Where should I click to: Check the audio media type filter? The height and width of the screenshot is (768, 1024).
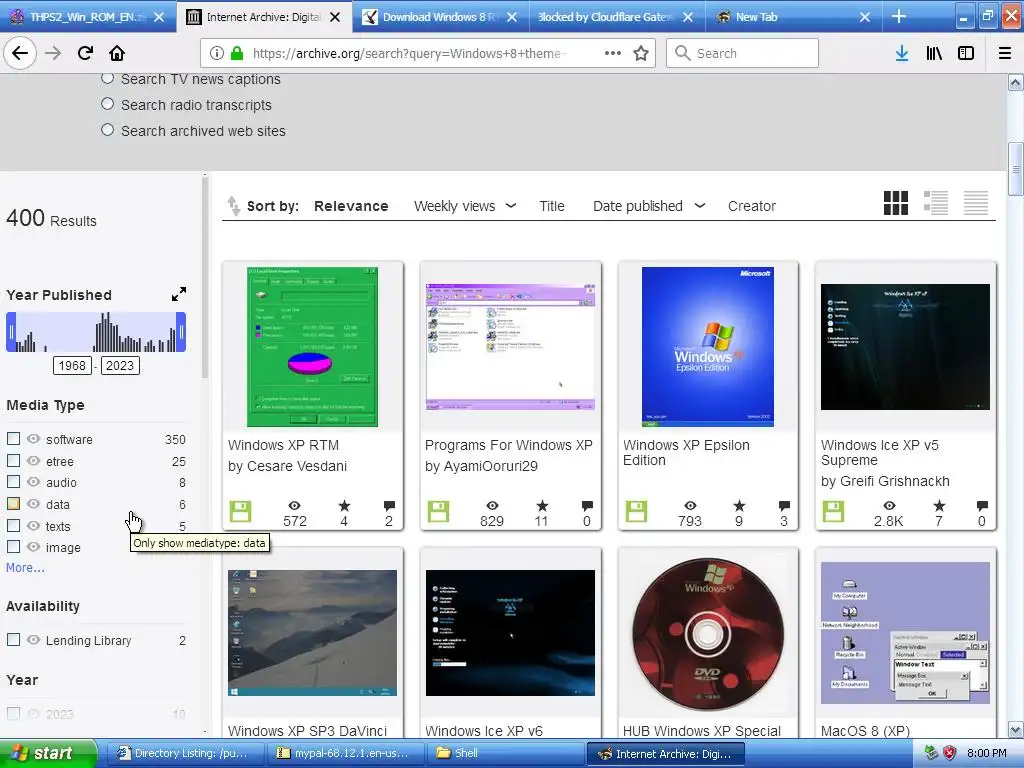13,481
